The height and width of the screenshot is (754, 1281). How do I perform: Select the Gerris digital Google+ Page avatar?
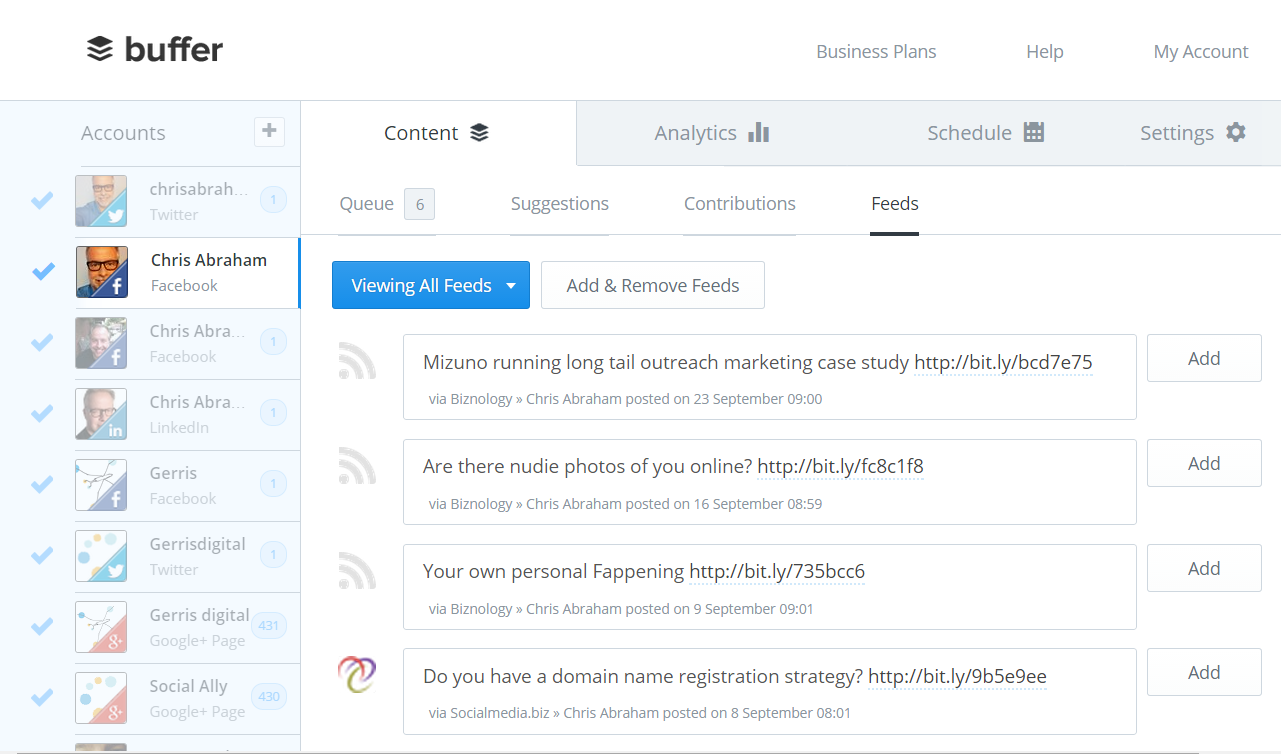pos(101,627)
